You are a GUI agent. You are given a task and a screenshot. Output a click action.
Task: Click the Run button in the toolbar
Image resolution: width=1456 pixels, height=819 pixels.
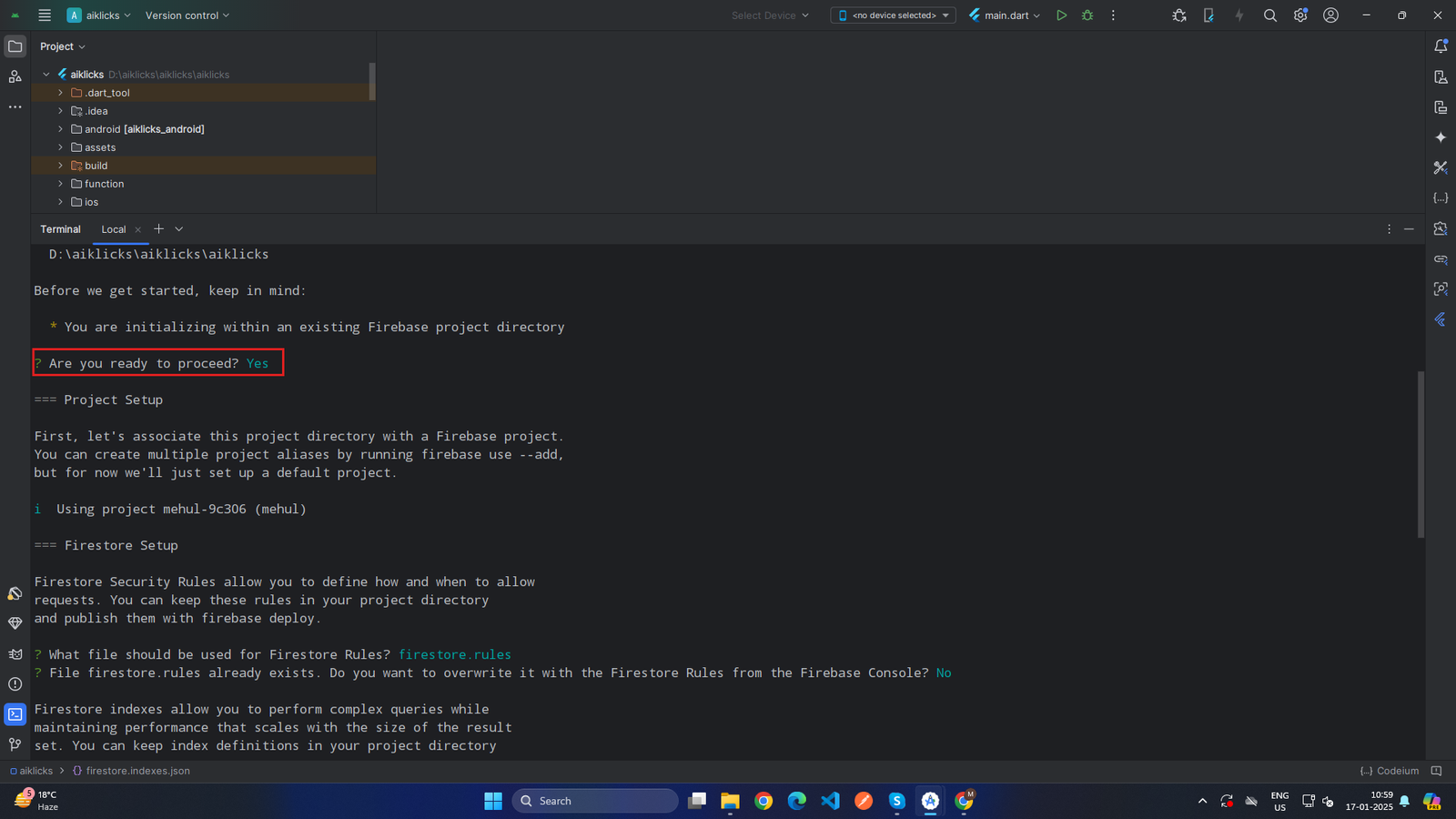(1061, 15)
